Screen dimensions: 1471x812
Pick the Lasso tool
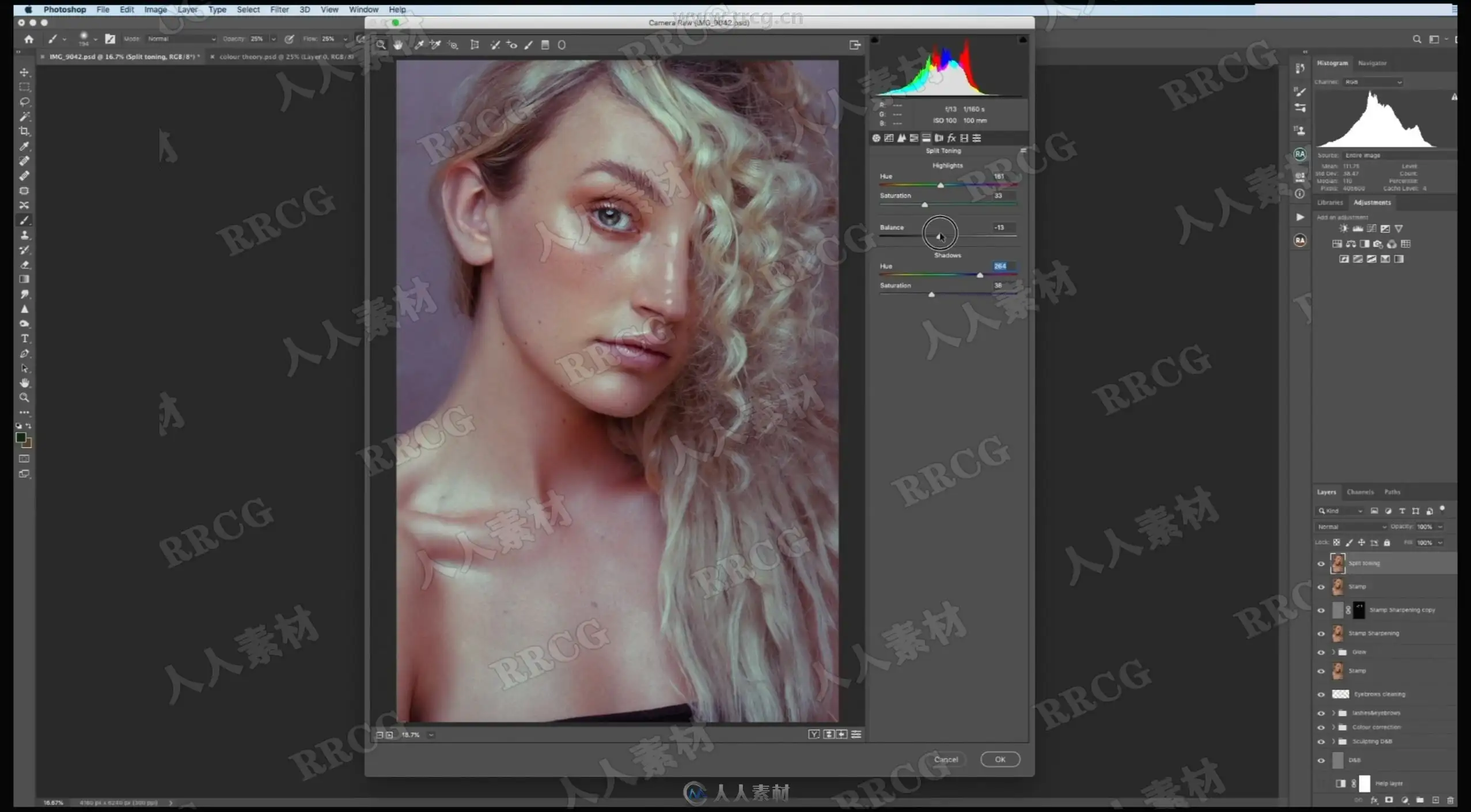24,102
